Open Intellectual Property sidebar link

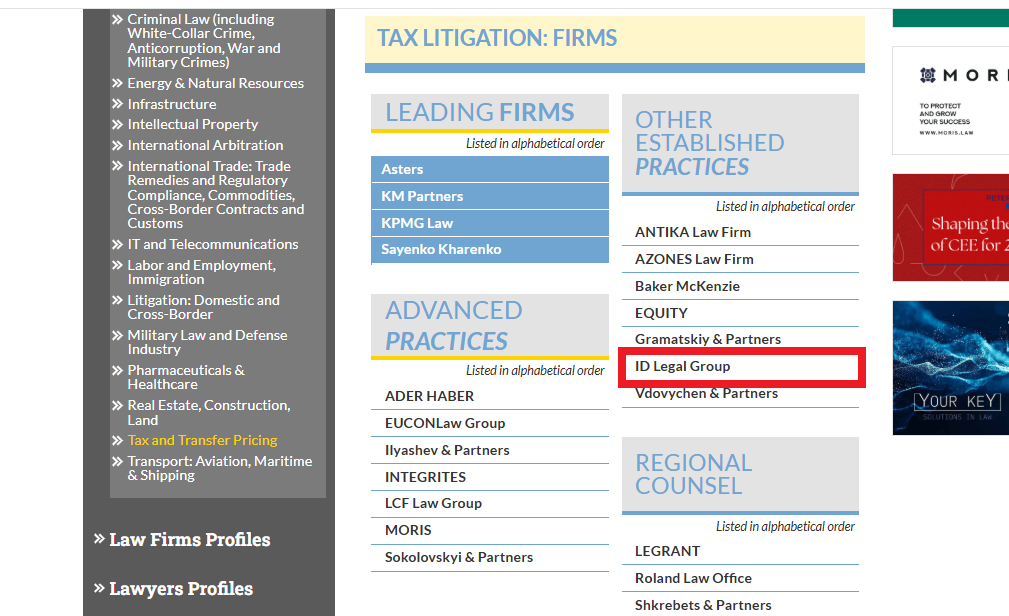coord(192,124)
